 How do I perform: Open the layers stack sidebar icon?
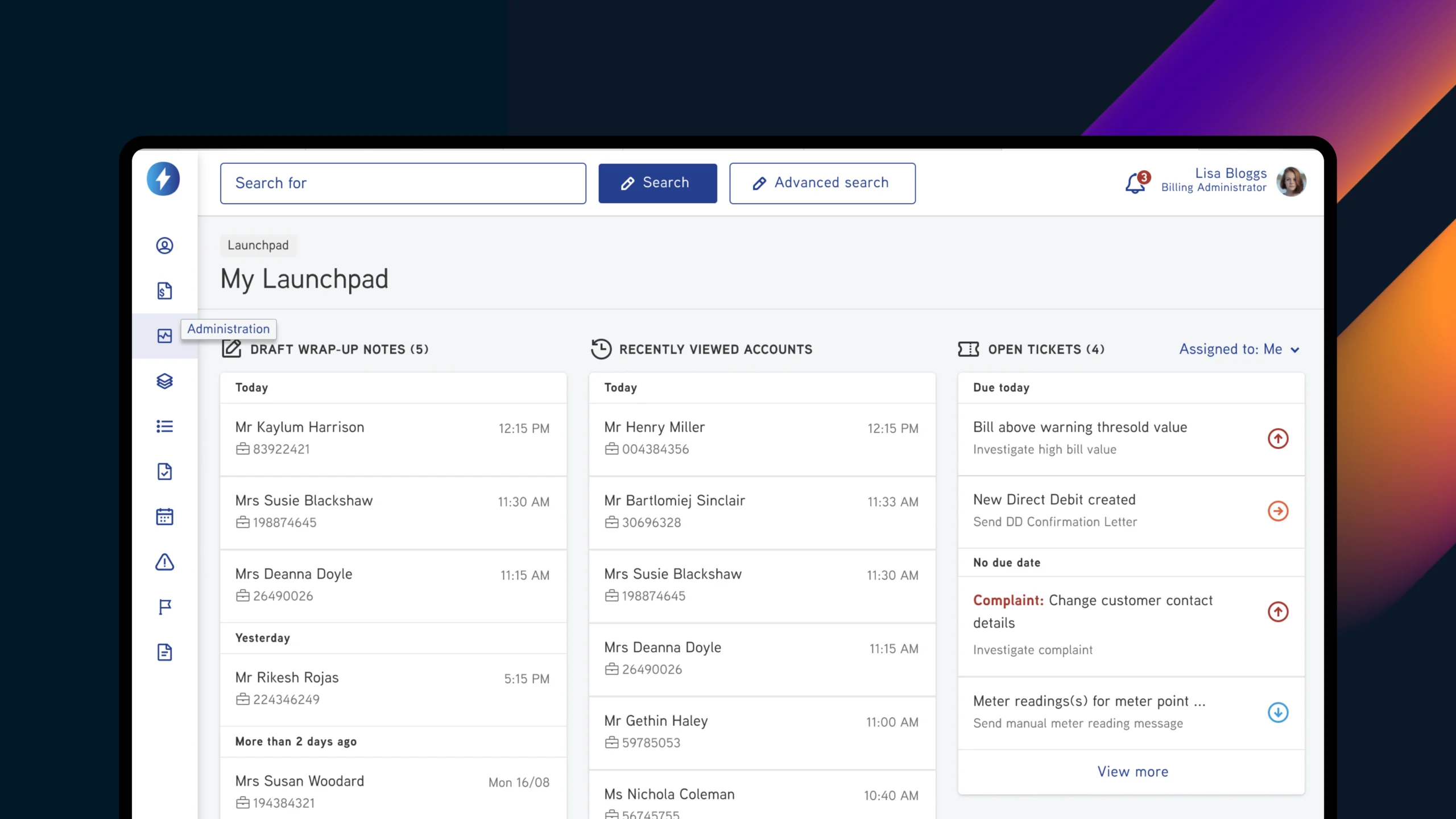coord(164,381)
